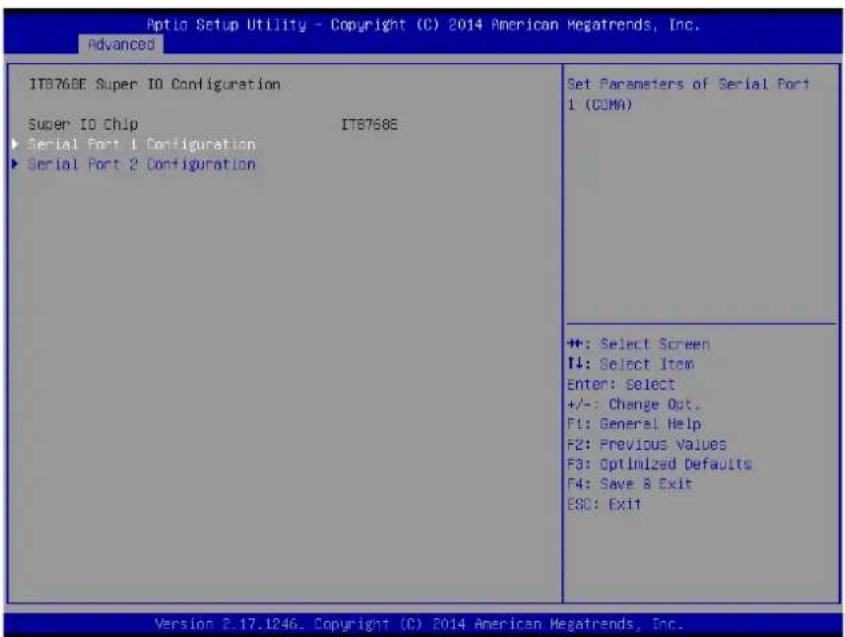
Task: Click arrow beside Serial Port 1 Configuration
Action: point(15,144)
